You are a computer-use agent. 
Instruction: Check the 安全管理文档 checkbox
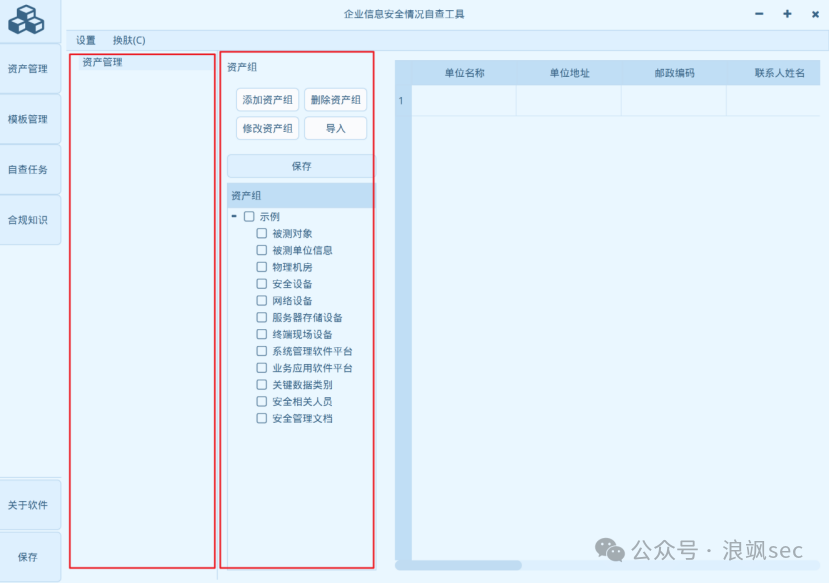(262, 419)
